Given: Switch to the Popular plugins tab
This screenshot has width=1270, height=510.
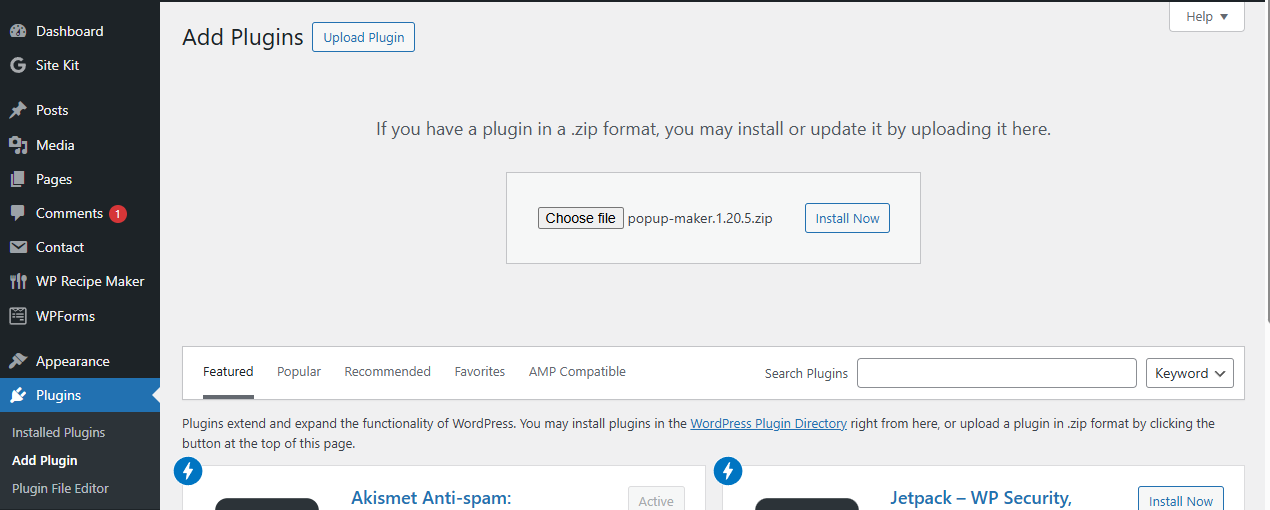Looking at the screenshot, I should 299,371.
